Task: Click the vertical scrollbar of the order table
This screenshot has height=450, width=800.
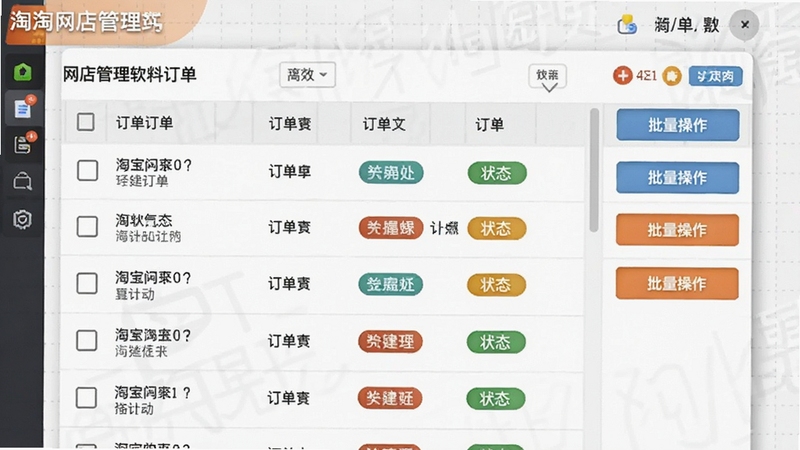Action: (x=594, y=170)
